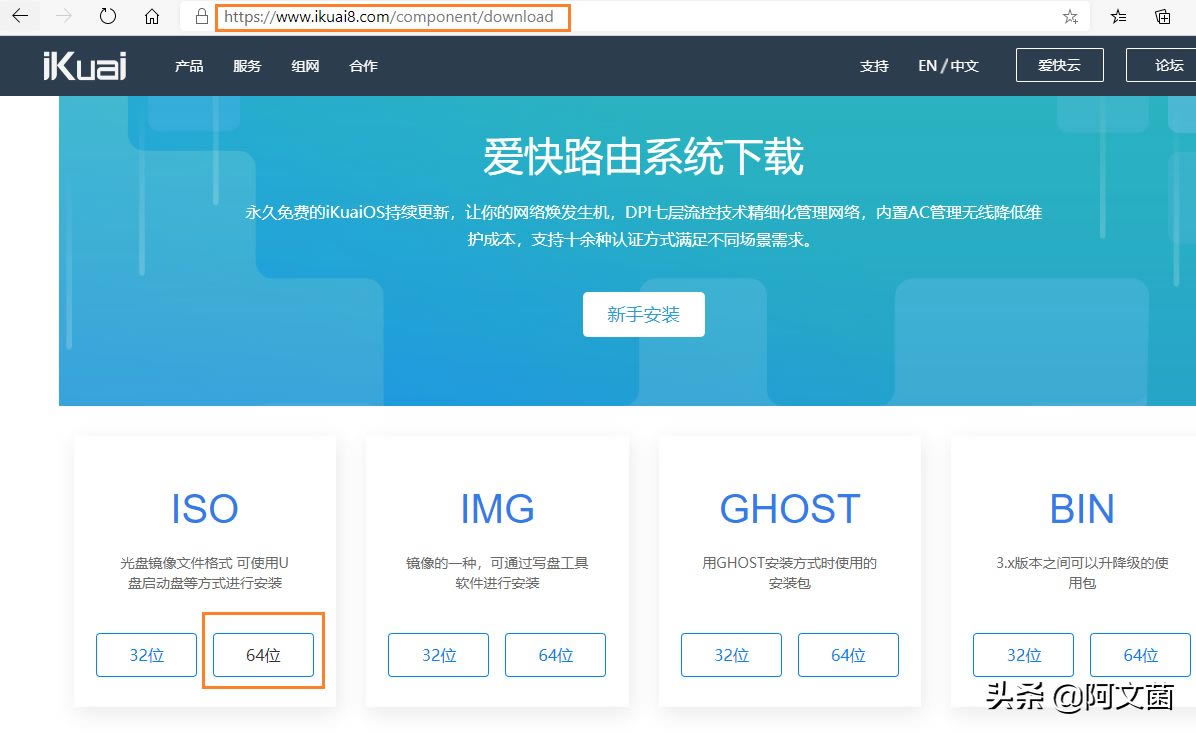Download BIN 64位 version
Screen dimensions: 1196x733
click(1140, 655)
